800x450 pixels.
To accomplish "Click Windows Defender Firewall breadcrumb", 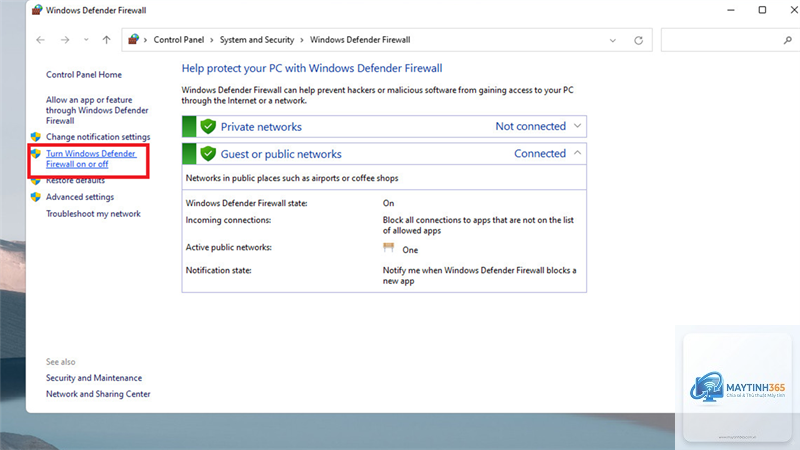I will tap(360, 40).
